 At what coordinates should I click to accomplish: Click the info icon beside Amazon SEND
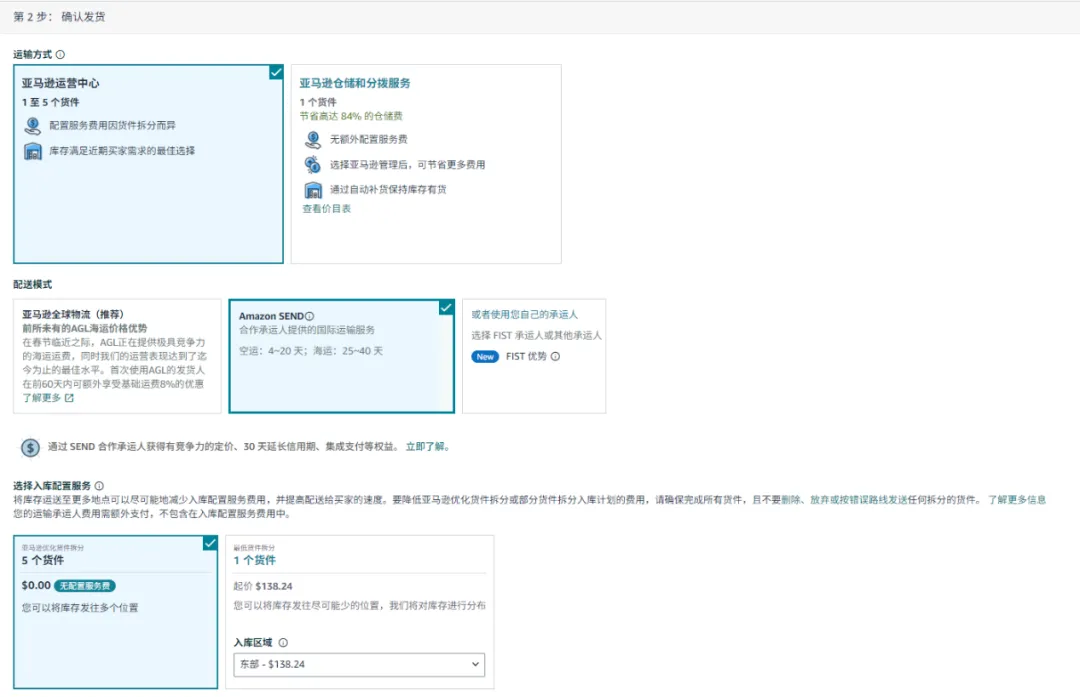pyautogui.click(x=309, y=316)
